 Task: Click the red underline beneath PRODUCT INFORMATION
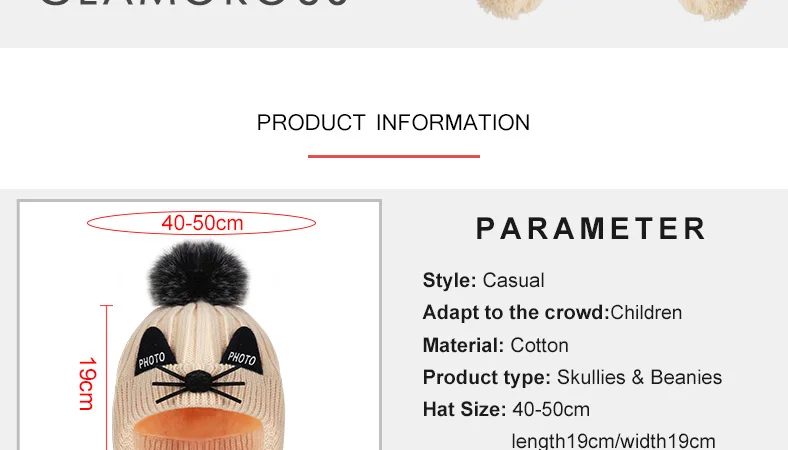(x=393, y=156)
